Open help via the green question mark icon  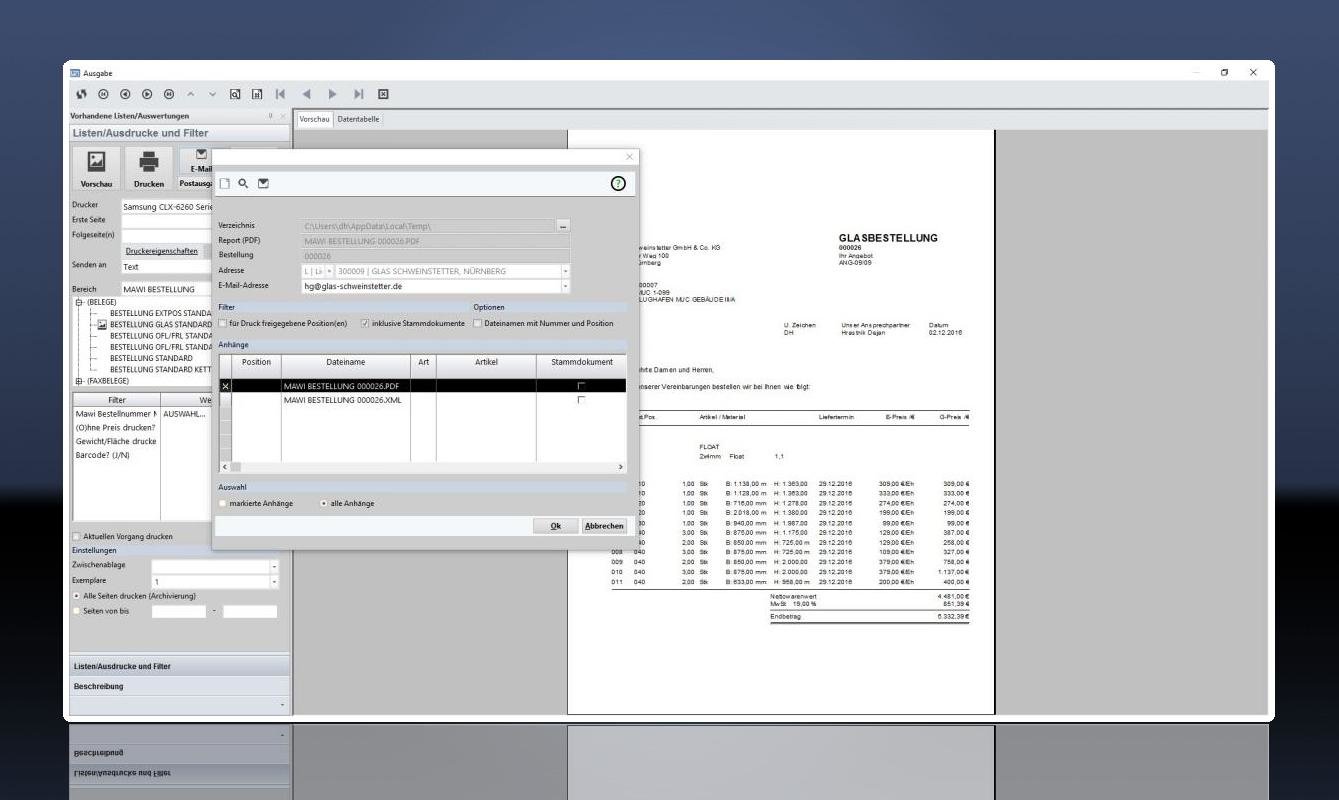point(619,184)
